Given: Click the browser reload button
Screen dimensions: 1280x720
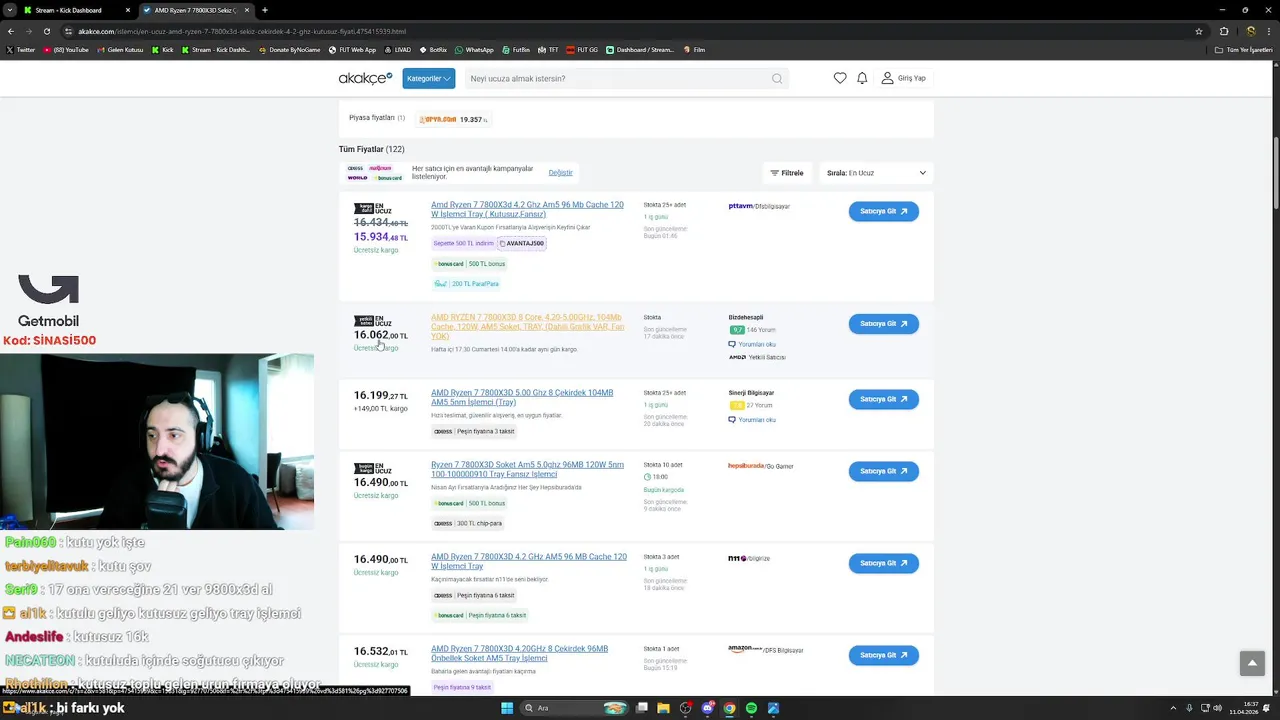Looking at the screenshot, I should pos(47,31).
